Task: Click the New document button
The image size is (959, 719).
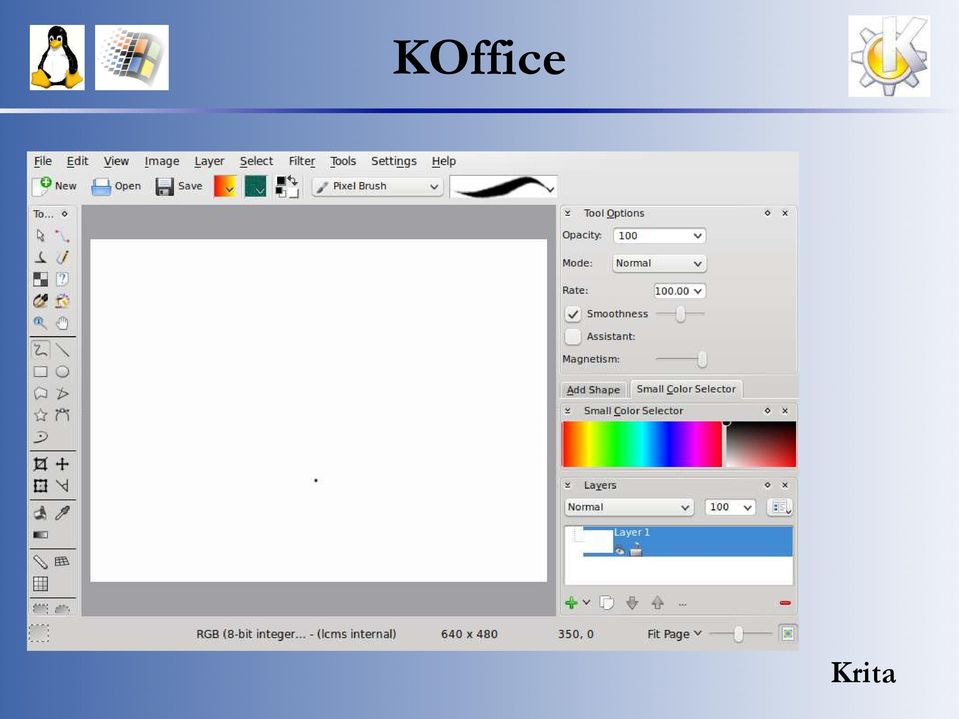Action: coord(55,186)
